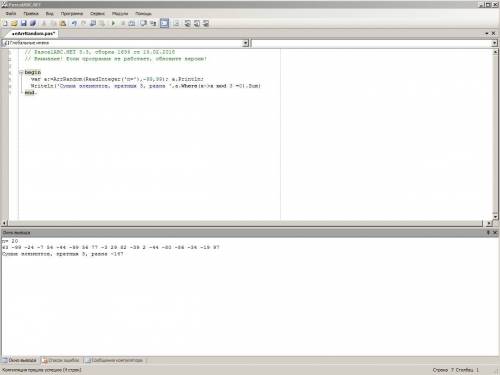Click the editor horizontal scrollbar track
The width and height of the screenshot is (500, 375).
[x=245, y=223]
